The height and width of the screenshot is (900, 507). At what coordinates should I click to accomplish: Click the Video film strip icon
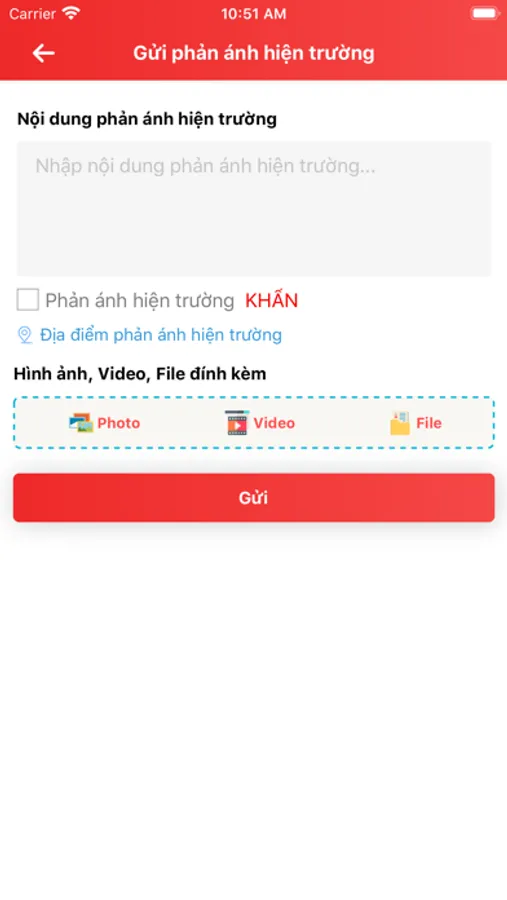click(x=237, y=423)
